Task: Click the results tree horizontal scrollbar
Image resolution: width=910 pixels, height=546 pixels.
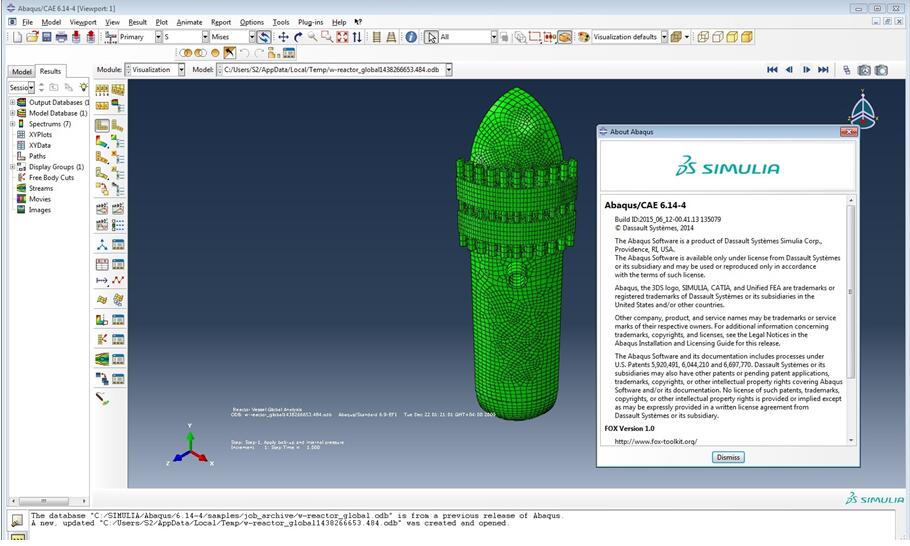Action: click(x=44, y=501)
